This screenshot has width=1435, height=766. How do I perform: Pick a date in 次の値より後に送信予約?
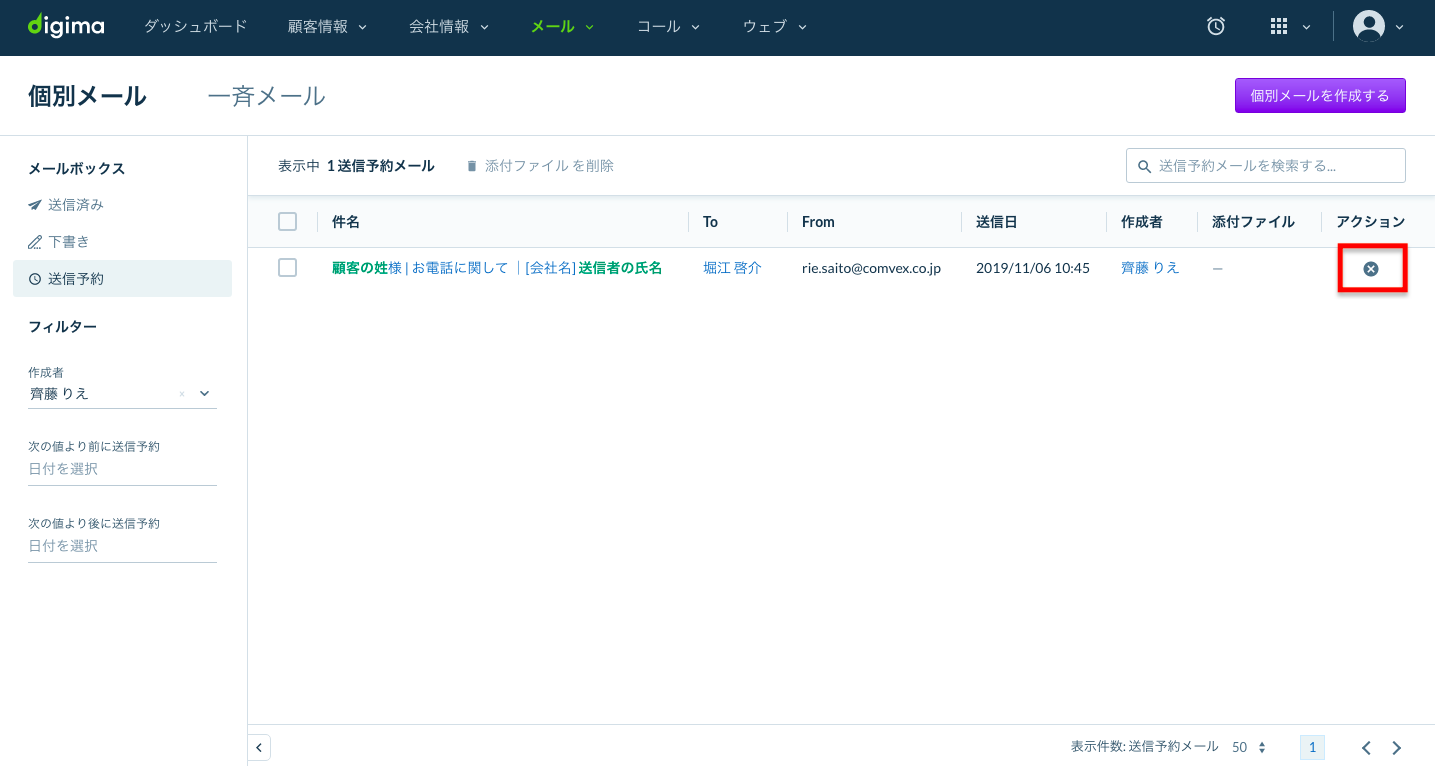pos(122,546)
